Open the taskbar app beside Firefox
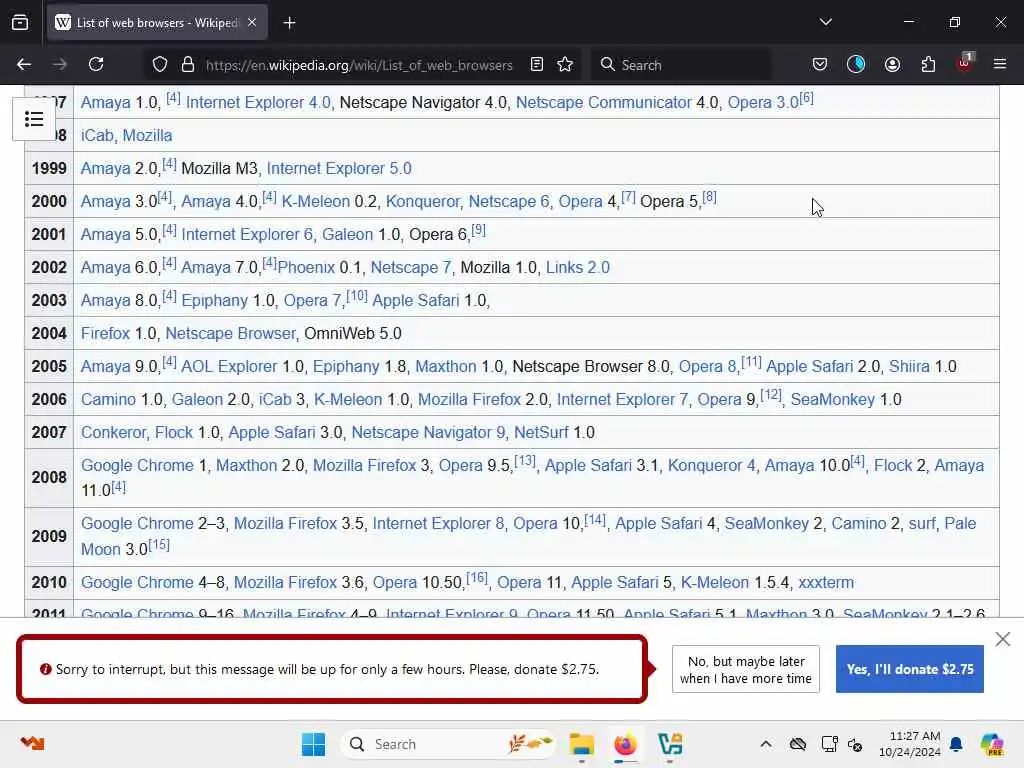The image size is (1024, 768). [669, 744]
